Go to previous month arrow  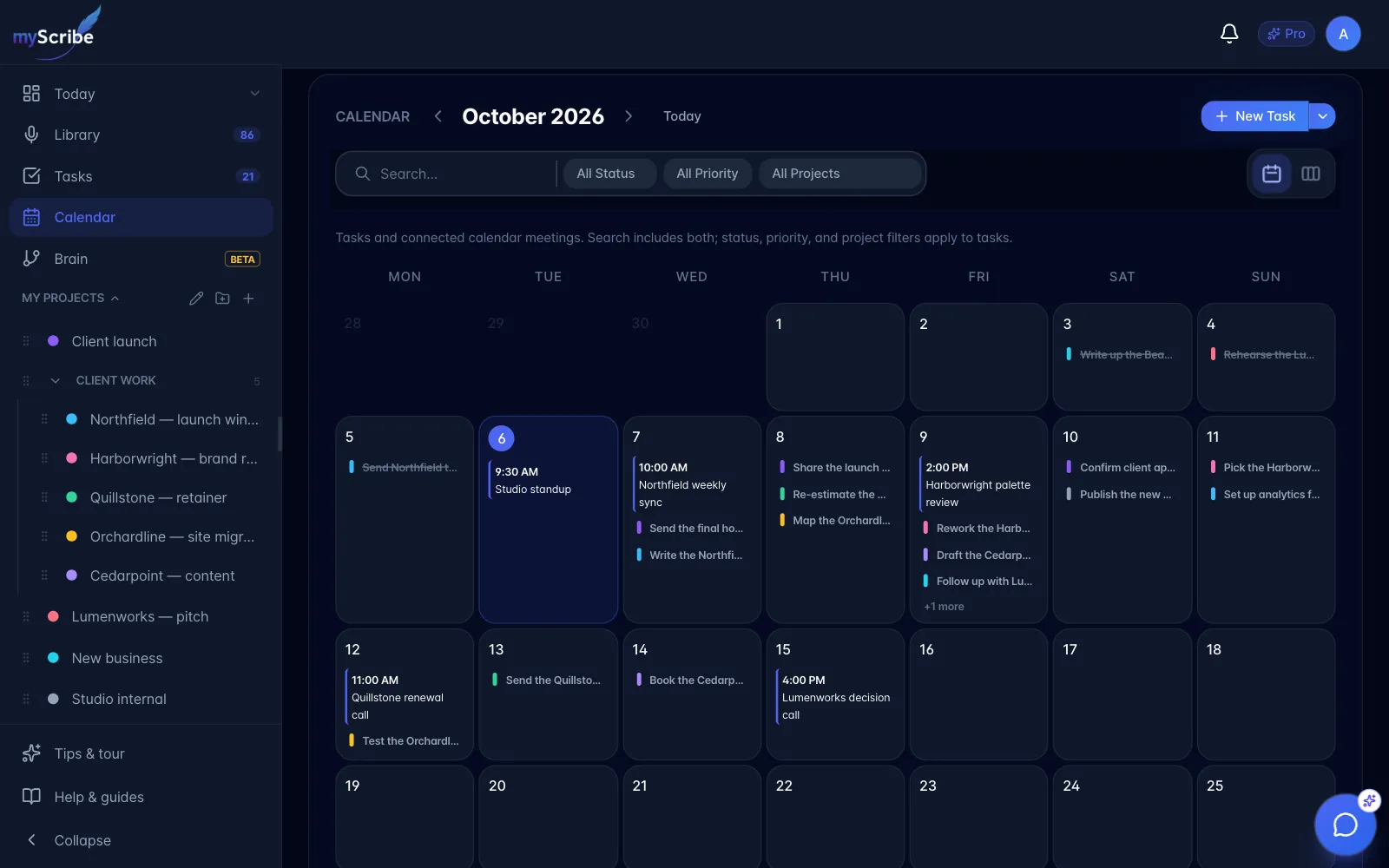tap(438, 116)
